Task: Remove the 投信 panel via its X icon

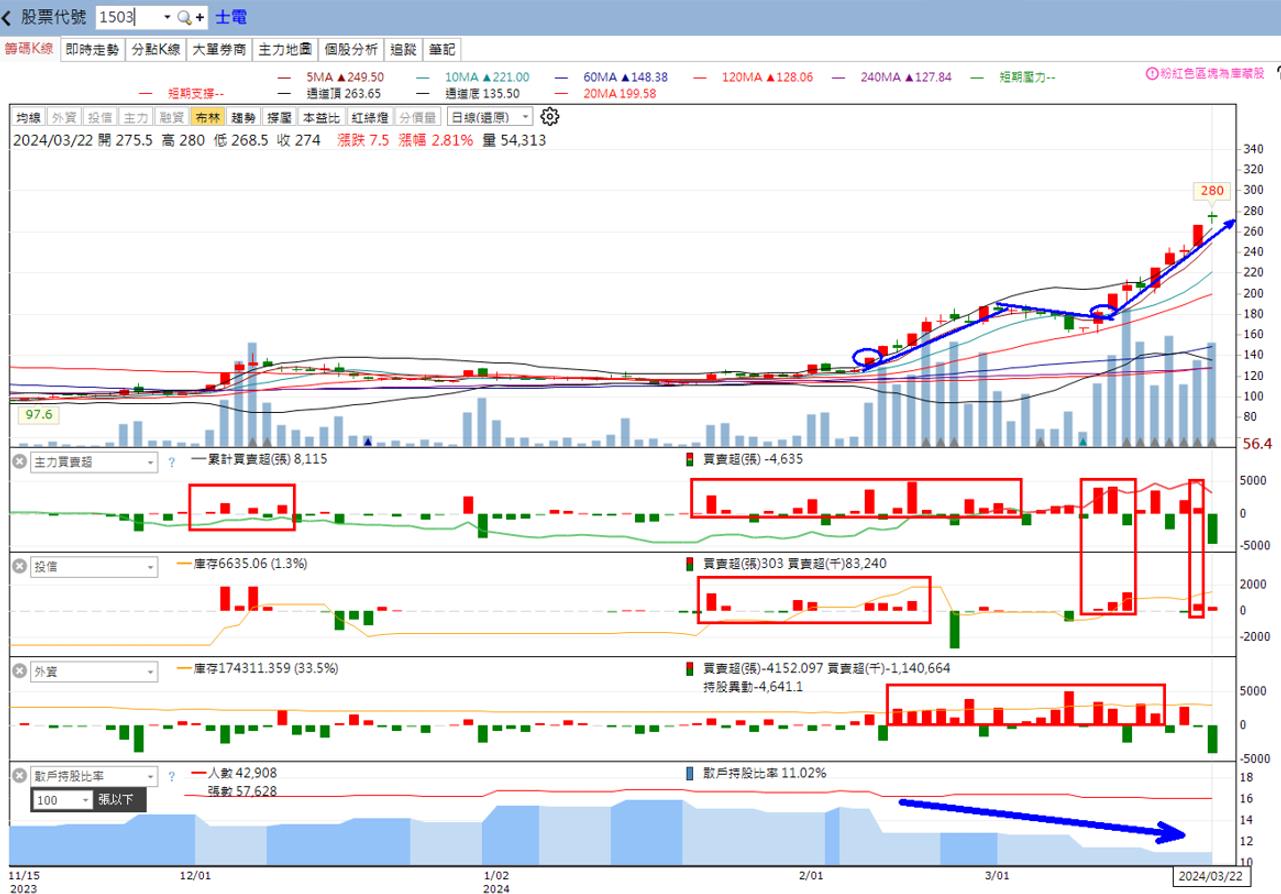Action: click(19, 567)
